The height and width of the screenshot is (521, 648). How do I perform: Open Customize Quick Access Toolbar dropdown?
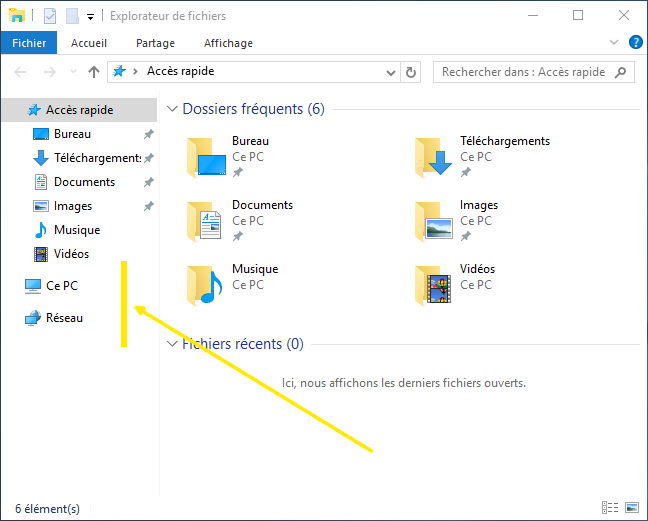(91, 17)
